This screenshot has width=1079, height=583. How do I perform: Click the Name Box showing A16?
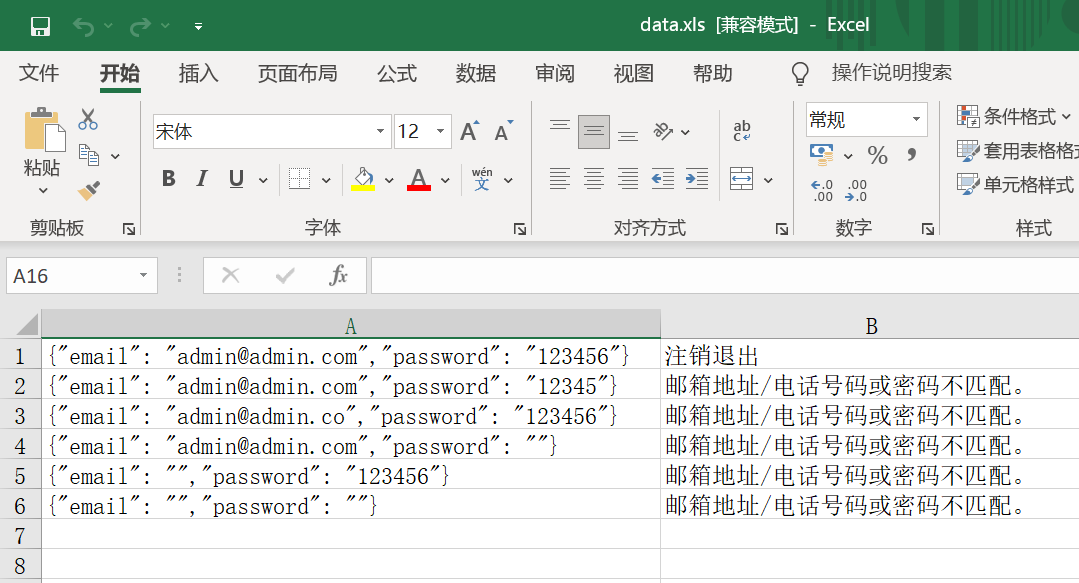pos(82,276)
